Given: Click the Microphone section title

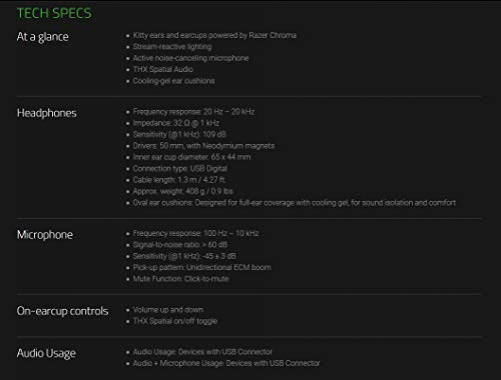Looking at the screenshot, I should pos(45,235).
